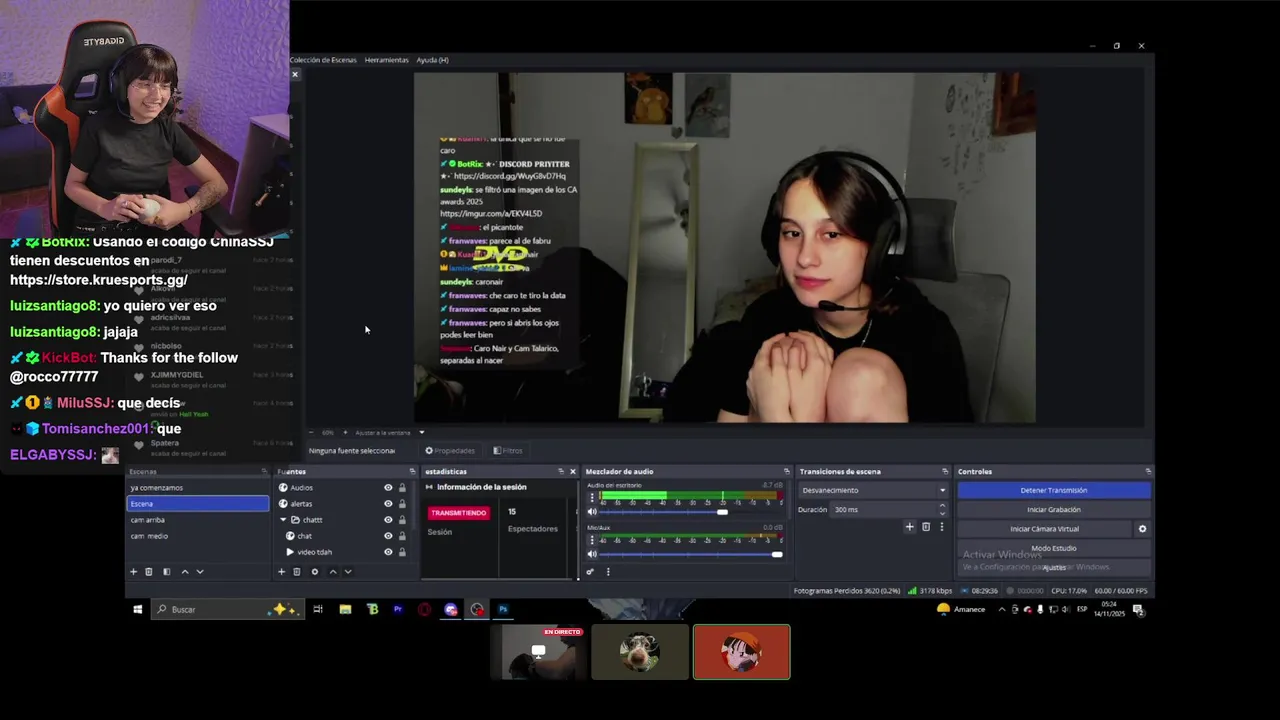This screenshot has width=1280, height=720.
Task: Pop out the Escenas dock
Action: click(x=264, y=471)
